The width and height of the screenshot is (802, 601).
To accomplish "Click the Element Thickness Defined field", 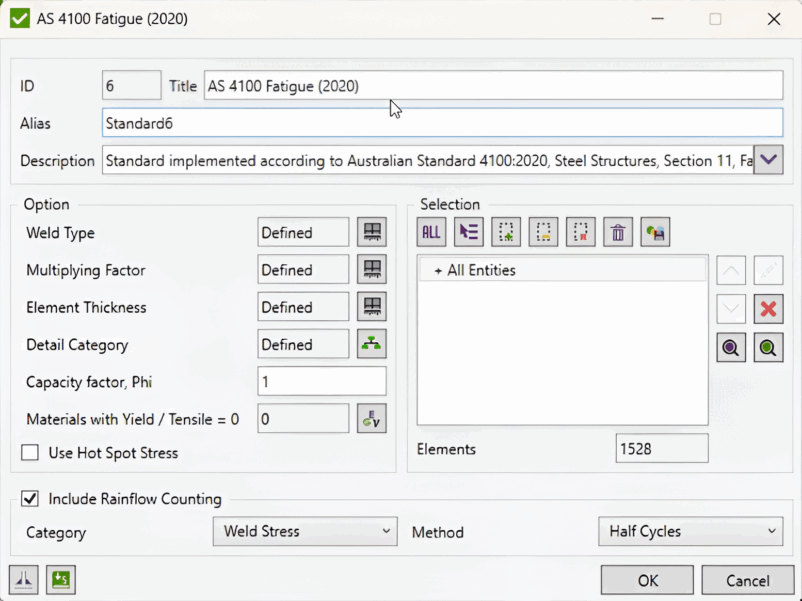I will 303,307.
